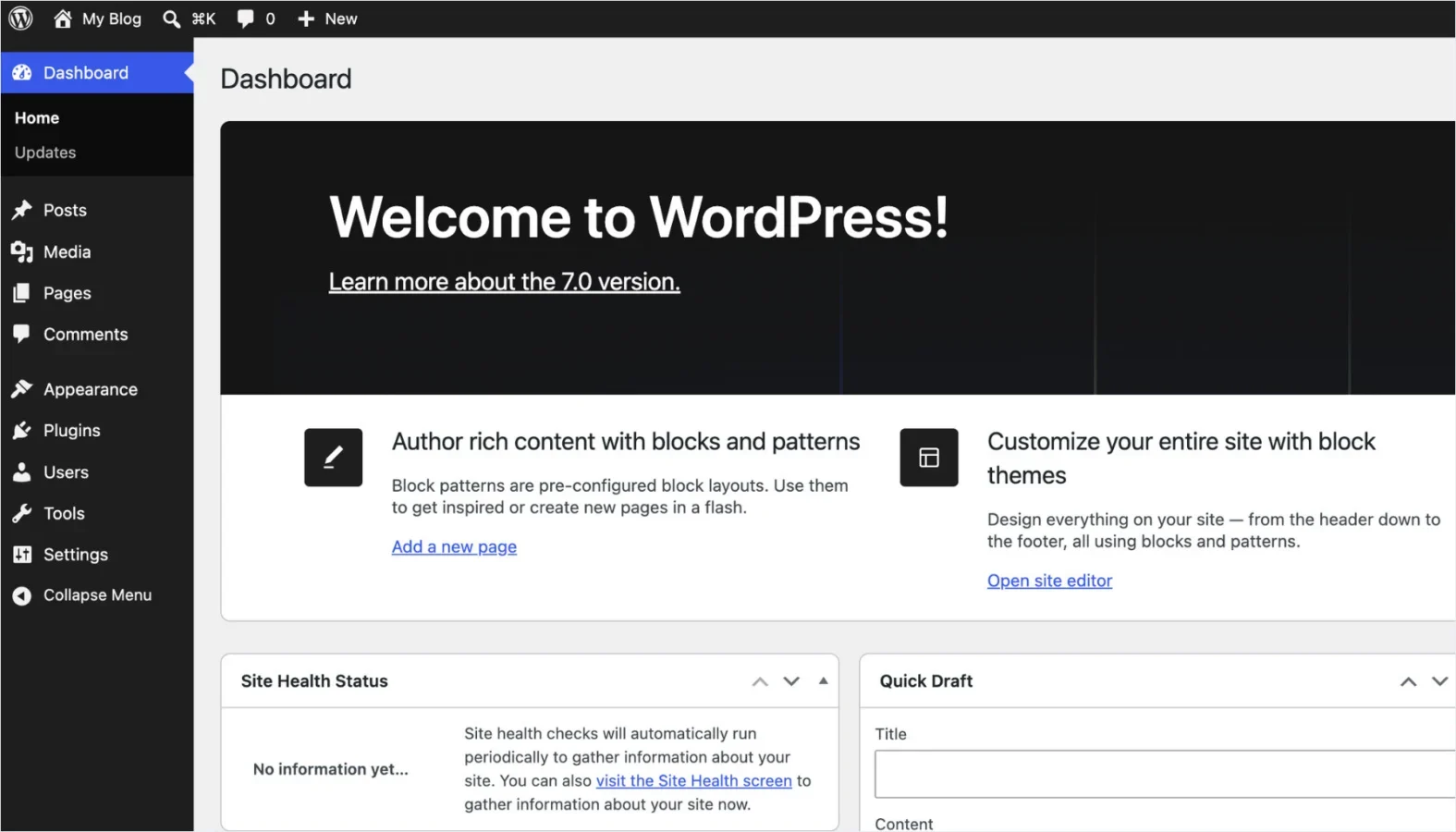
Task: Follow visit the Site Health screen link
Action: coord(694,781)
